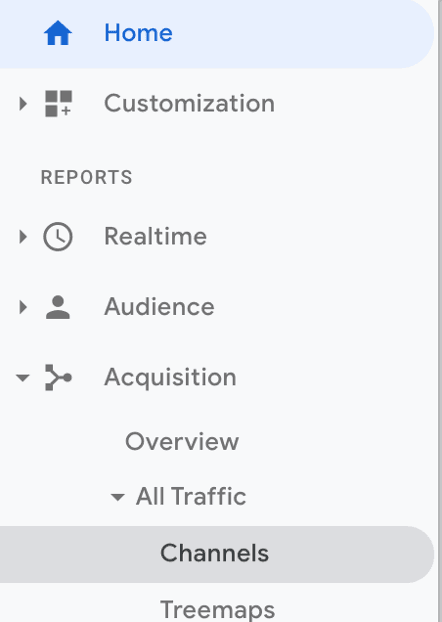This screenshot has width=442, height=622.
Task: Click the blue Home house icon
Action: [x=58, y=33]
